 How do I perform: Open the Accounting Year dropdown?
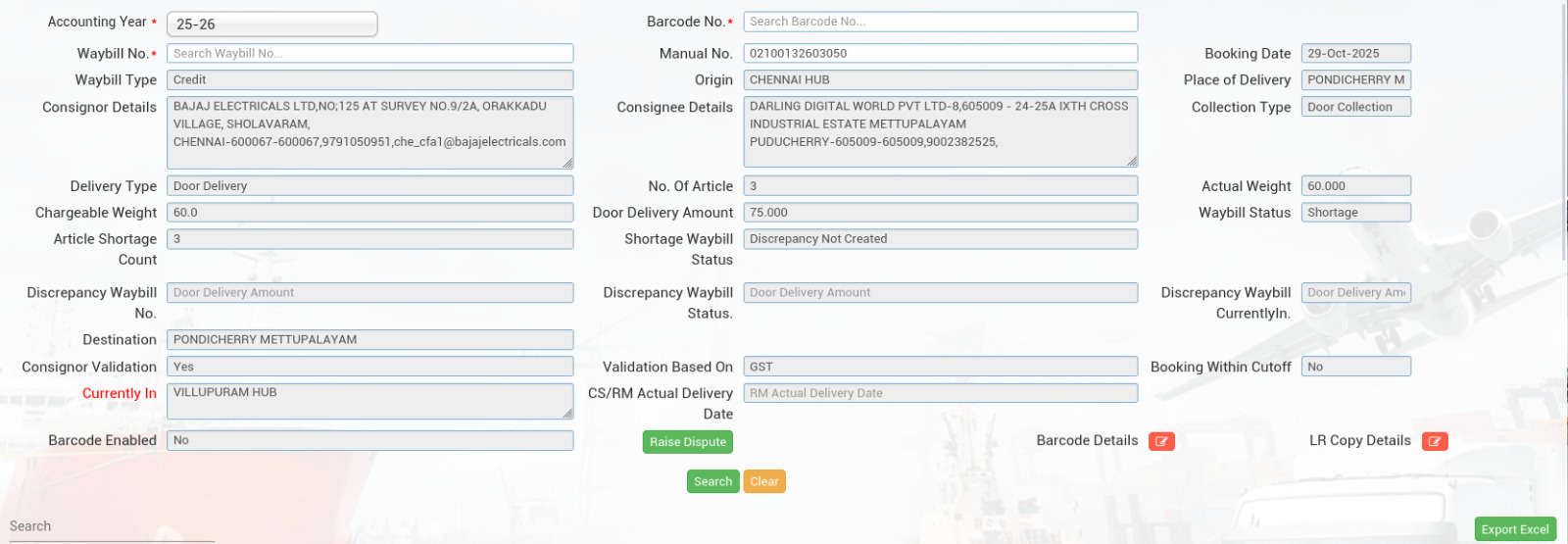(271, 25)
